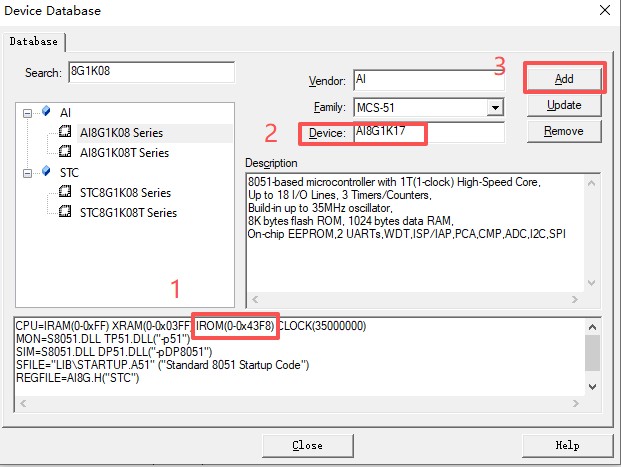Click the Search input field containing 8G1K08

(x=152, y=72)
